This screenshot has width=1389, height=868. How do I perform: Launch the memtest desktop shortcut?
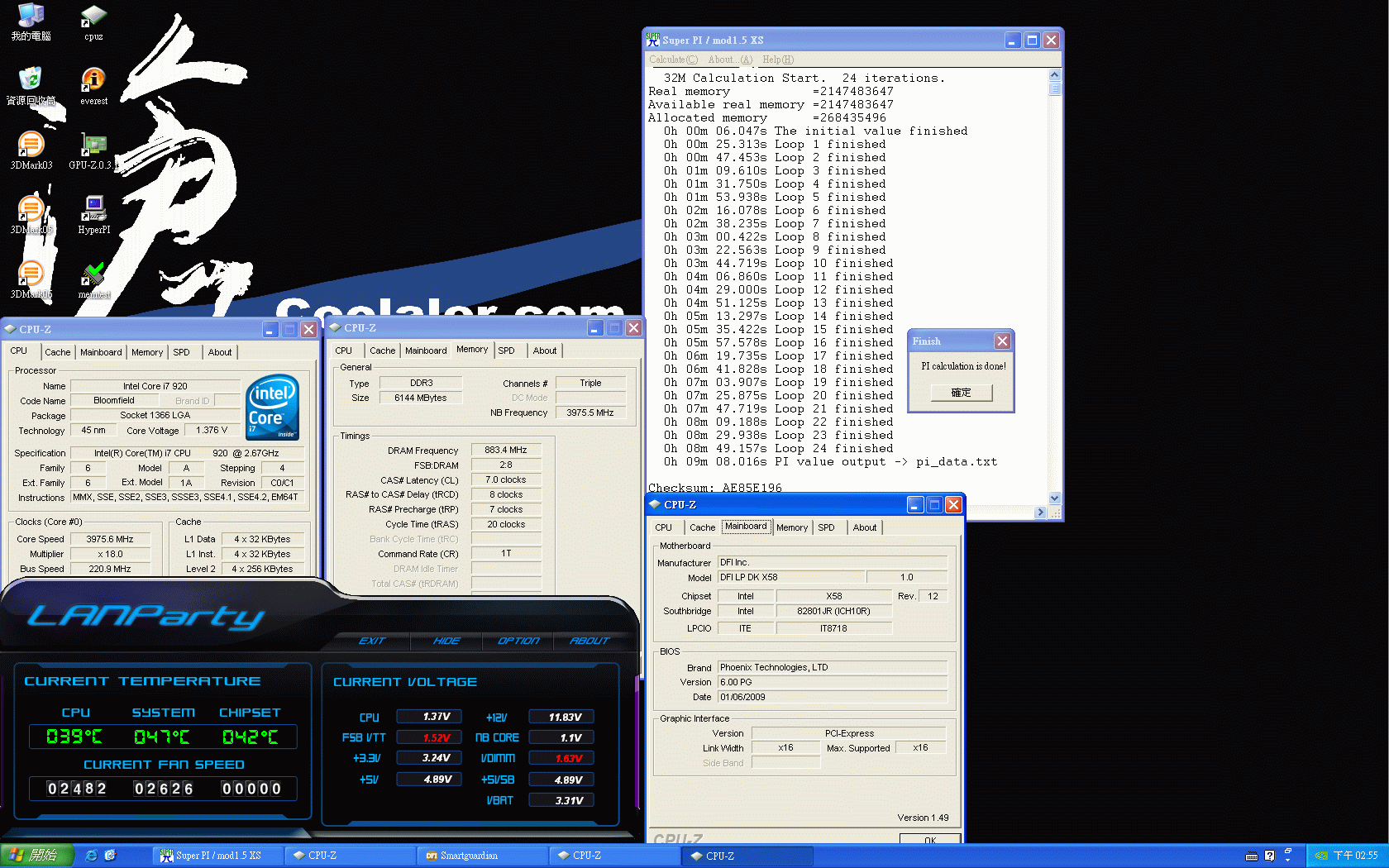pyautogui.click(x=93, y=280)
